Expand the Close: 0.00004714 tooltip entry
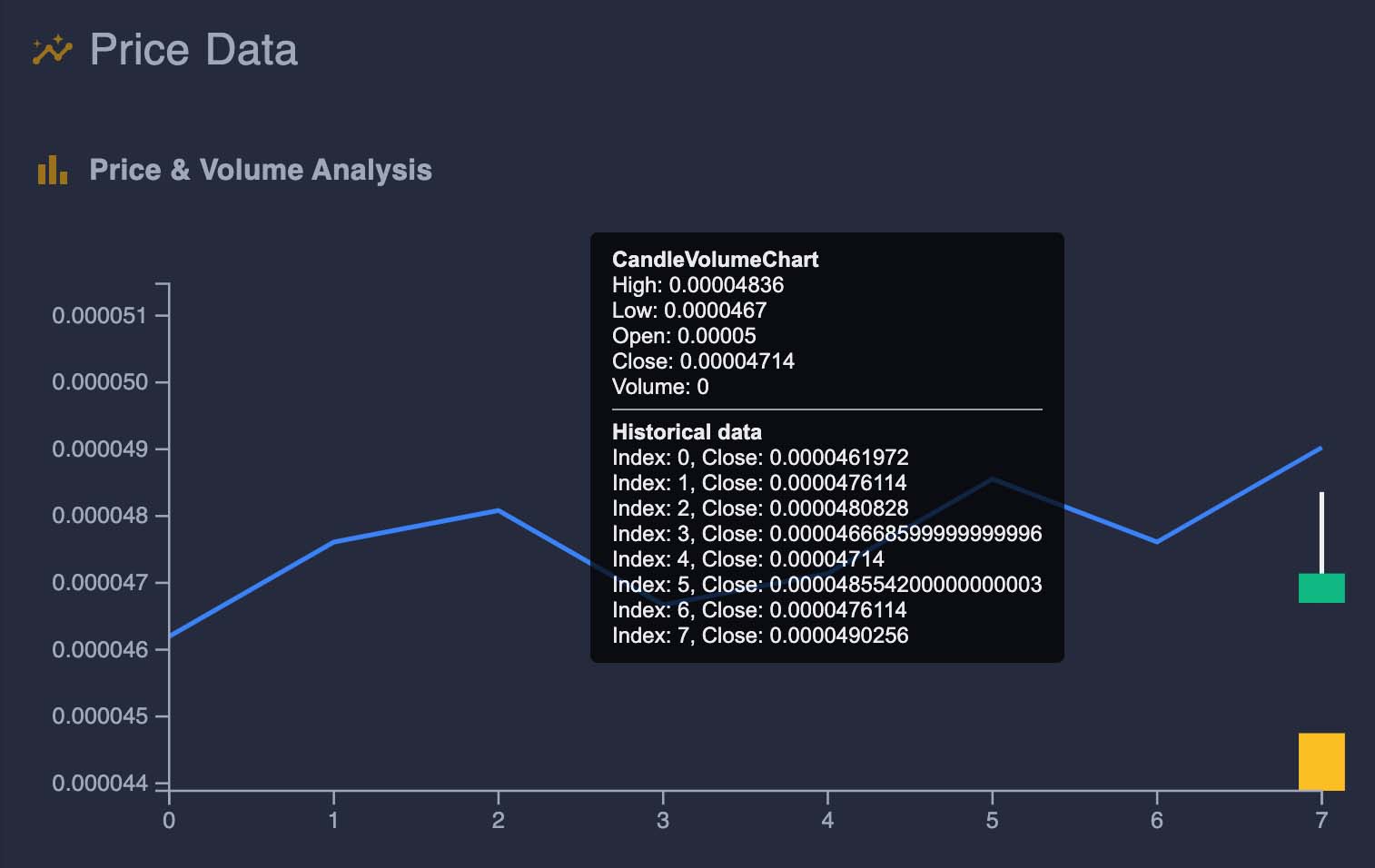The image size is (1375, 868). [704, 360]
